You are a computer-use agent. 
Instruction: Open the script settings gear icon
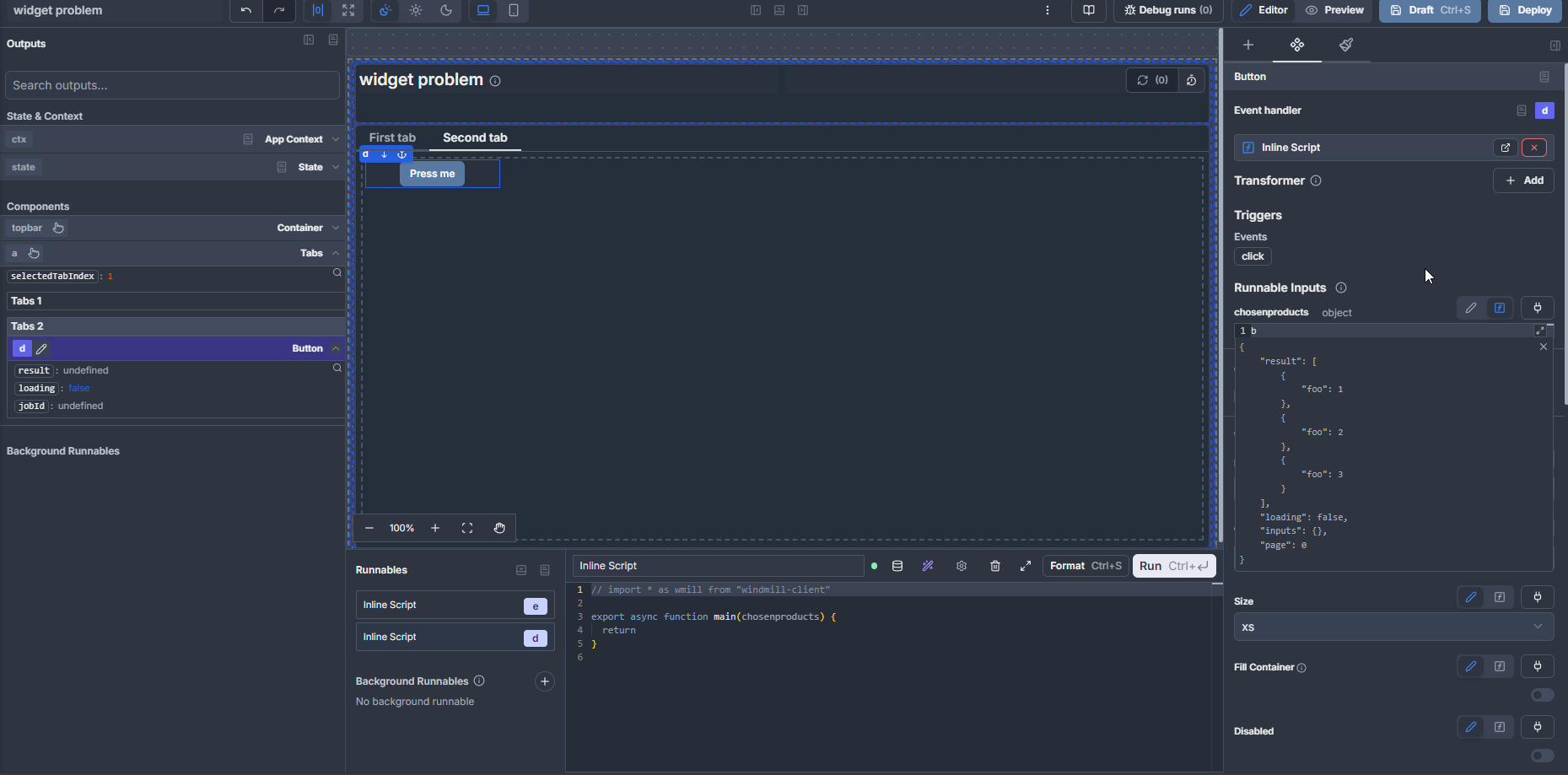coord(962,566)
